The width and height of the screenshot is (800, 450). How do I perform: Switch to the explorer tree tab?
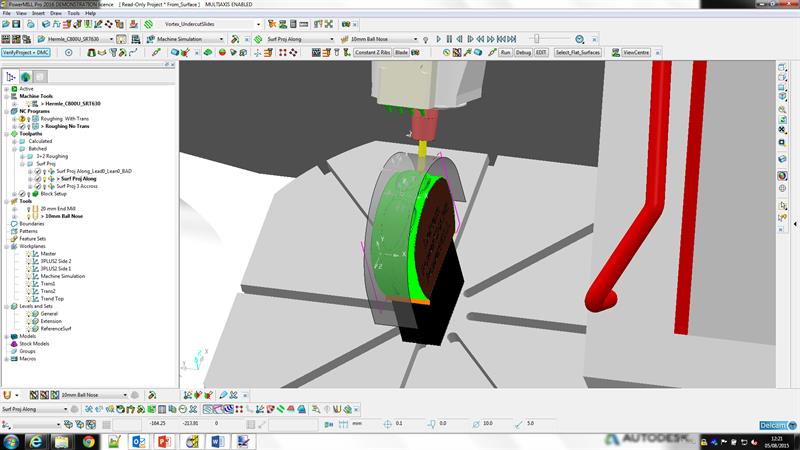point(11,77)
